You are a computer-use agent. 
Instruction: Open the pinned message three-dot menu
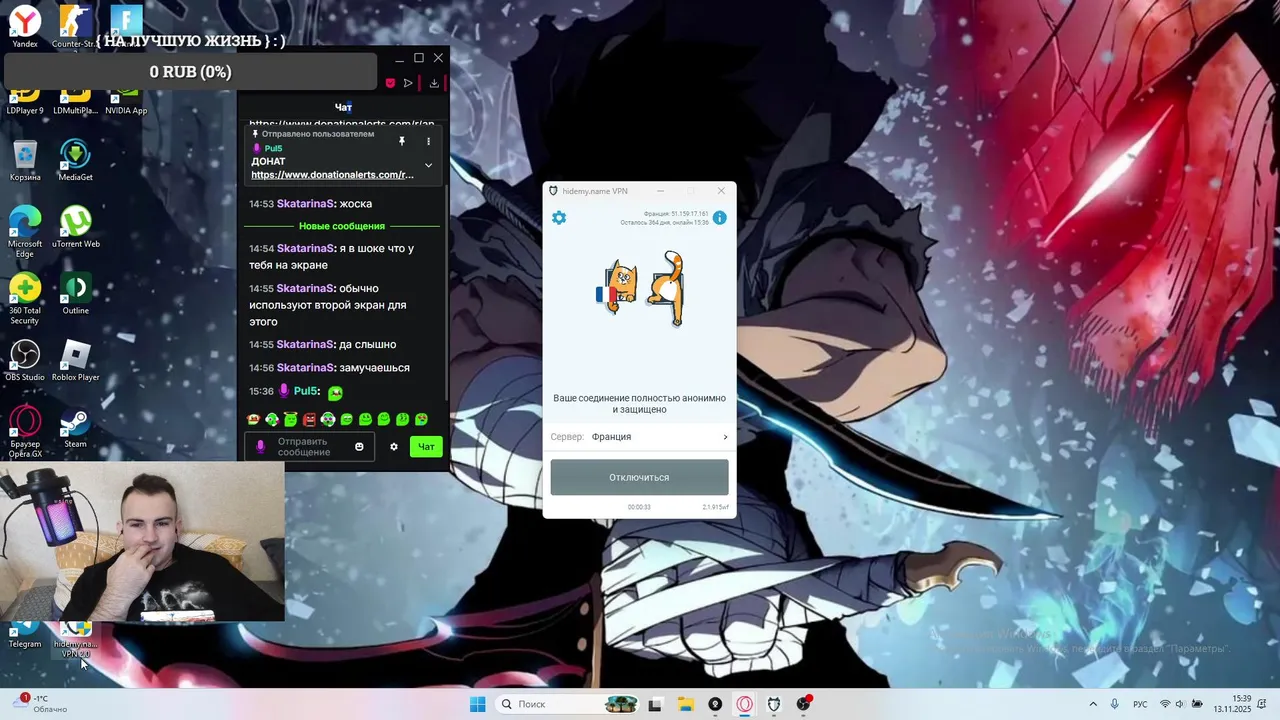(x=428, y=142)
